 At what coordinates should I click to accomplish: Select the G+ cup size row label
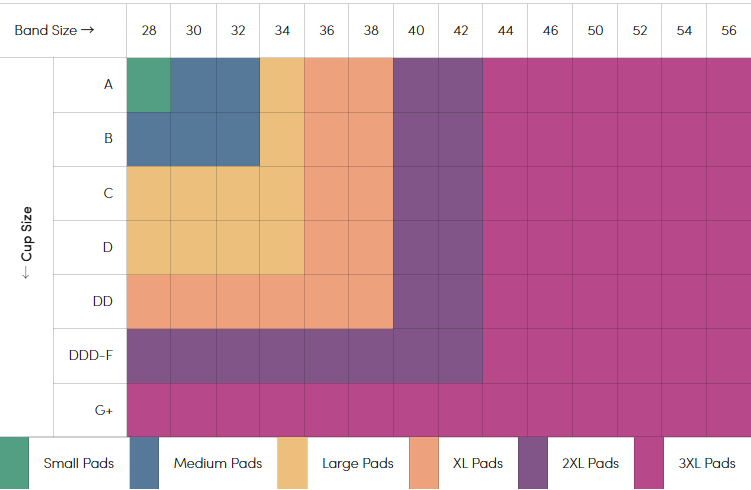click(105, 410)
